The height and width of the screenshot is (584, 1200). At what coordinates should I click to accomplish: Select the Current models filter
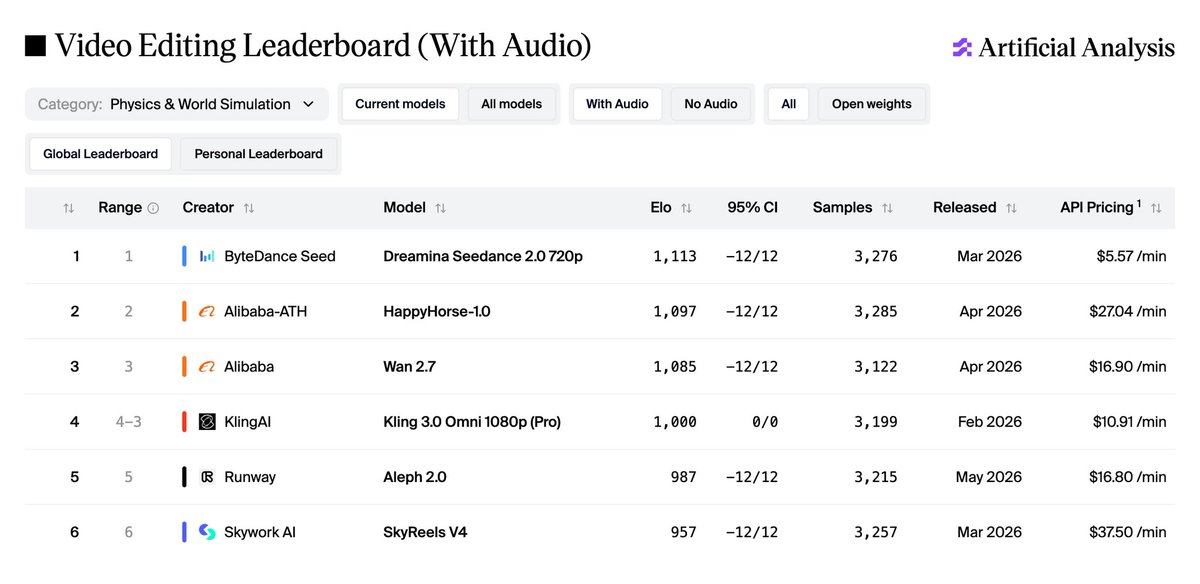(x=400, y=104)
